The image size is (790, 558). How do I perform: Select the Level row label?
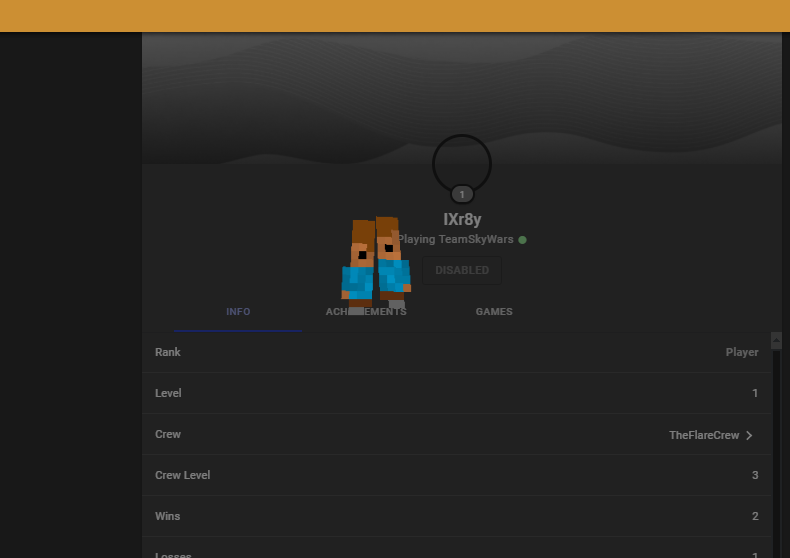point(168,393)
